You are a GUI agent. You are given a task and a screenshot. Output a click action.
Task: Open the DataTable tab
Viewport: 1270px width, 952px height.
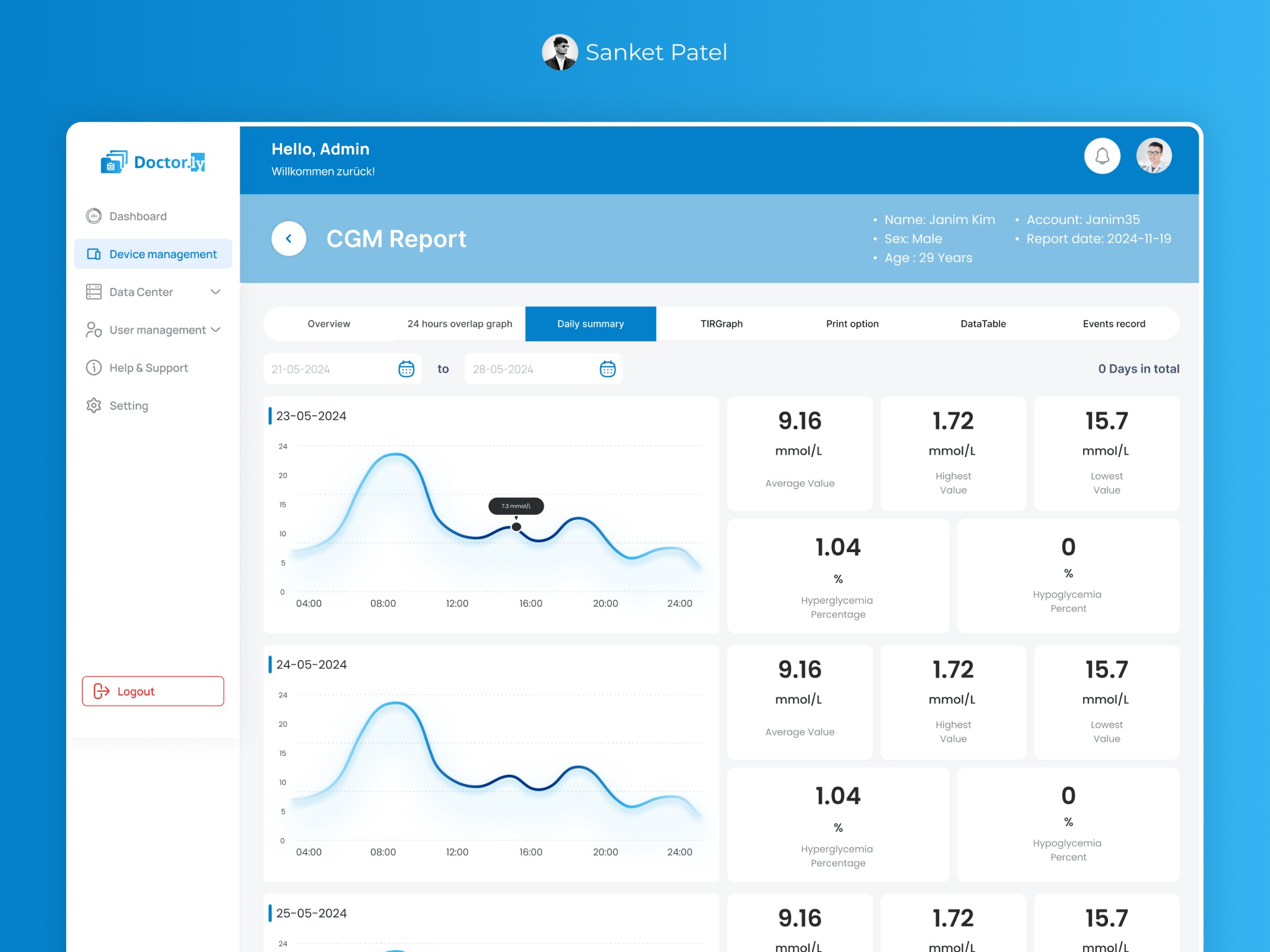click(984, 324)
